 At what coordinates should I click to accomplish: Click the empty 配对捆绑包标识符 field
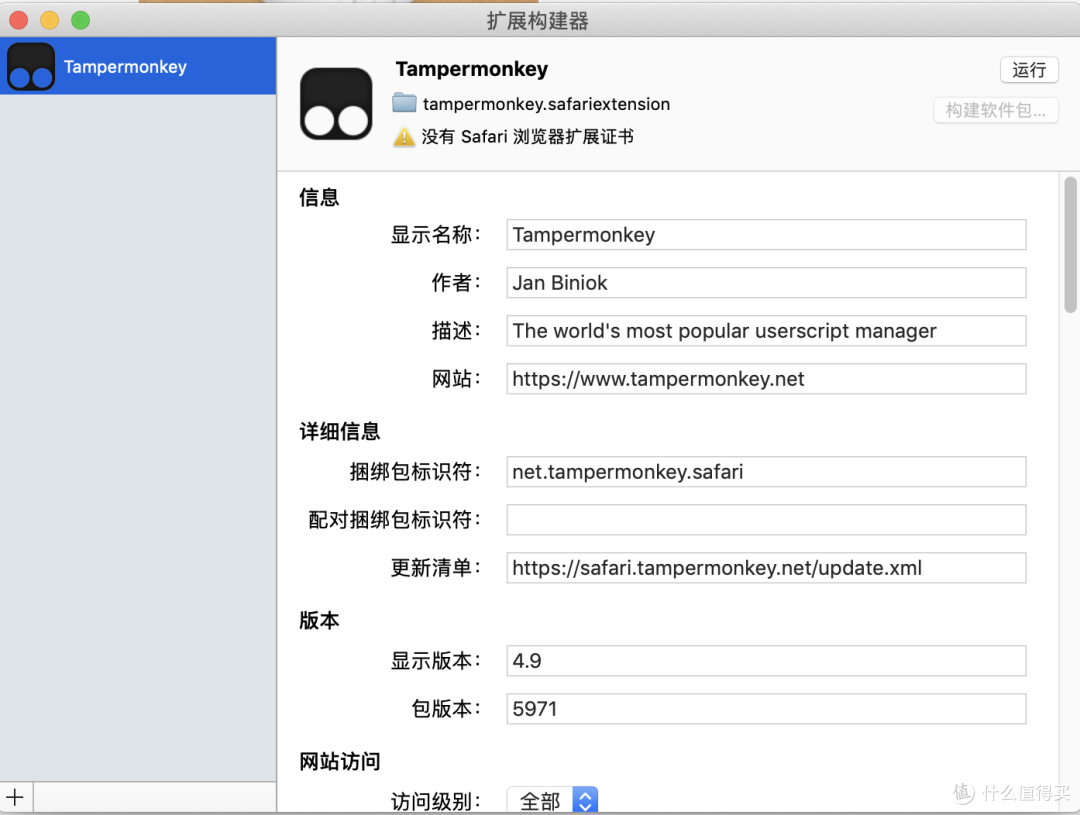point(766,519)
